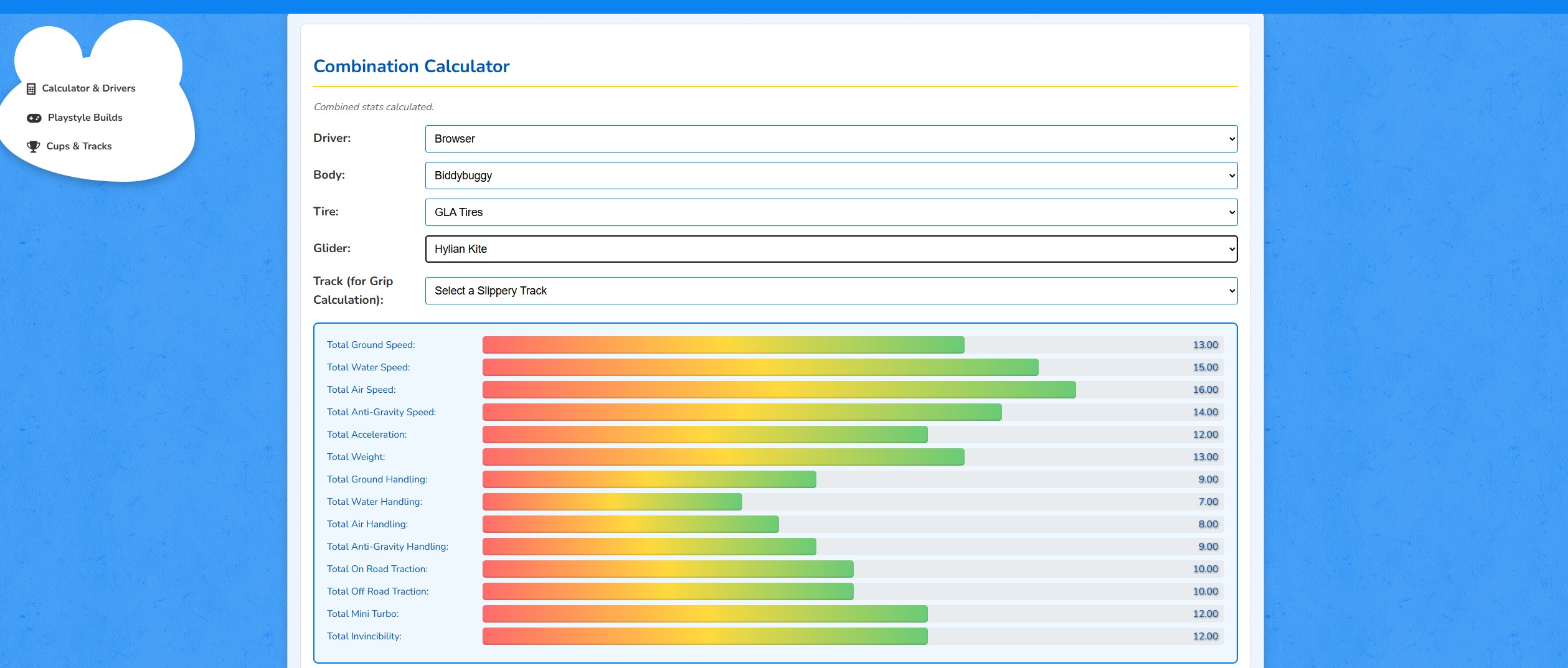Screen dimensions: 1568x668
Task: Go to Playstyle Builds section
Action: tap(85, 118)
